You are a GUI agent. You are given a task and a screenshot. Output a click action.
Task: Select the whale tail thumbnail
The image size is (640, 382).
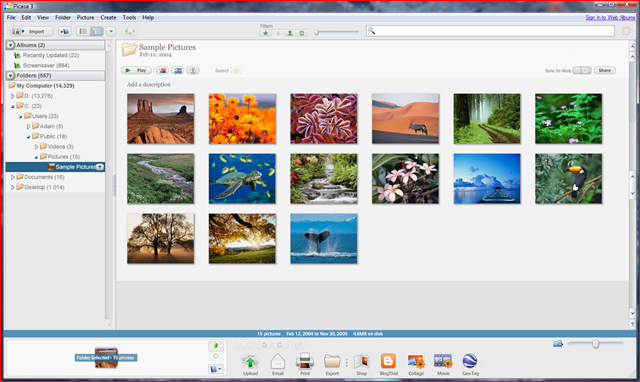pos(324,239)
